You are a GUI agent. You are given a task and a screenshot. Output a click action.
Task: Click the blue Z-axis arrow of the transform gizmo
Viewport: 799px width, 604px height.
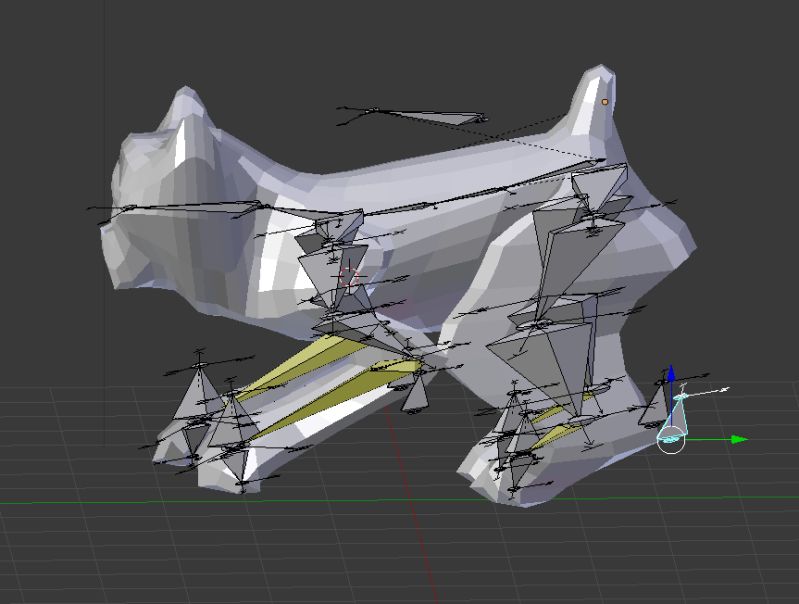(671, 373)
